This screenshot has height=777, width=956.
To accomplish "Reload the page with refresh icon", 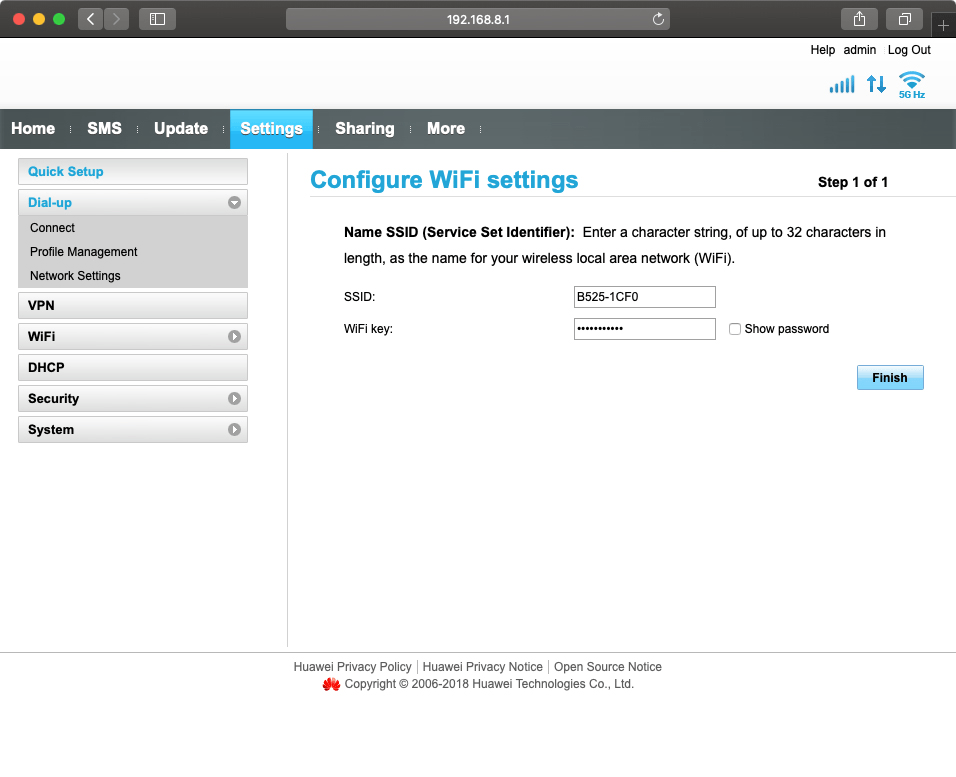I will tap(657, 19).
